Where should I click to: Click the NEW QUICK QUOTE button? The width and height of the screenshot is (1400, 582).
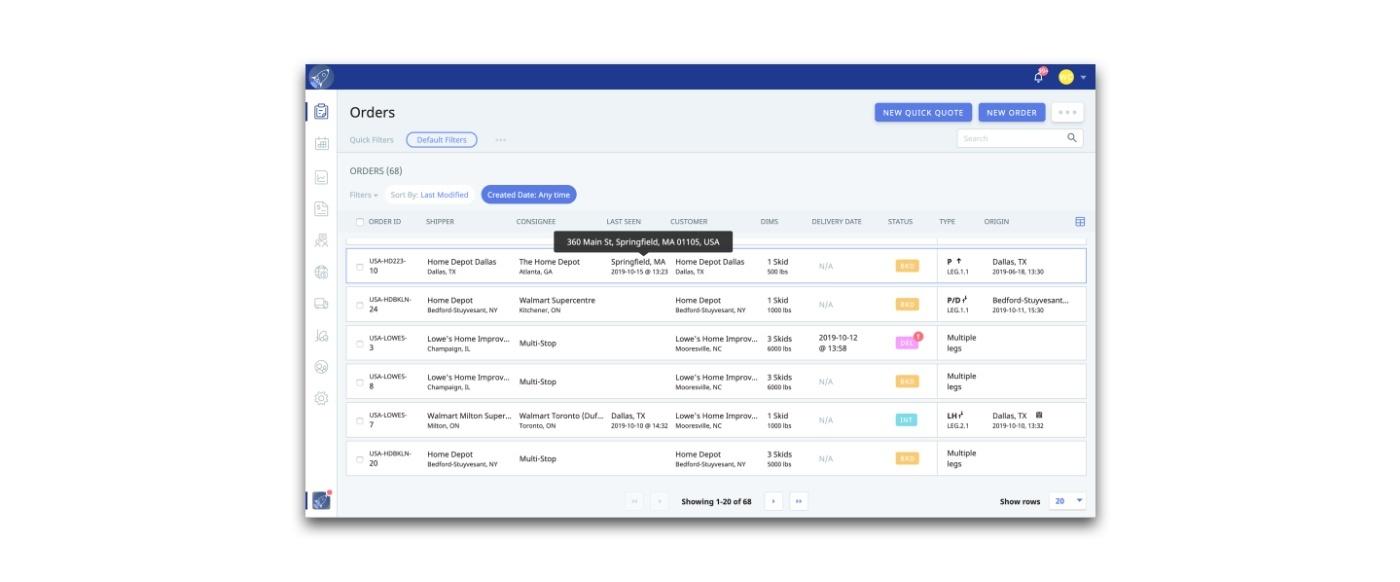click(x=923, y=113)
